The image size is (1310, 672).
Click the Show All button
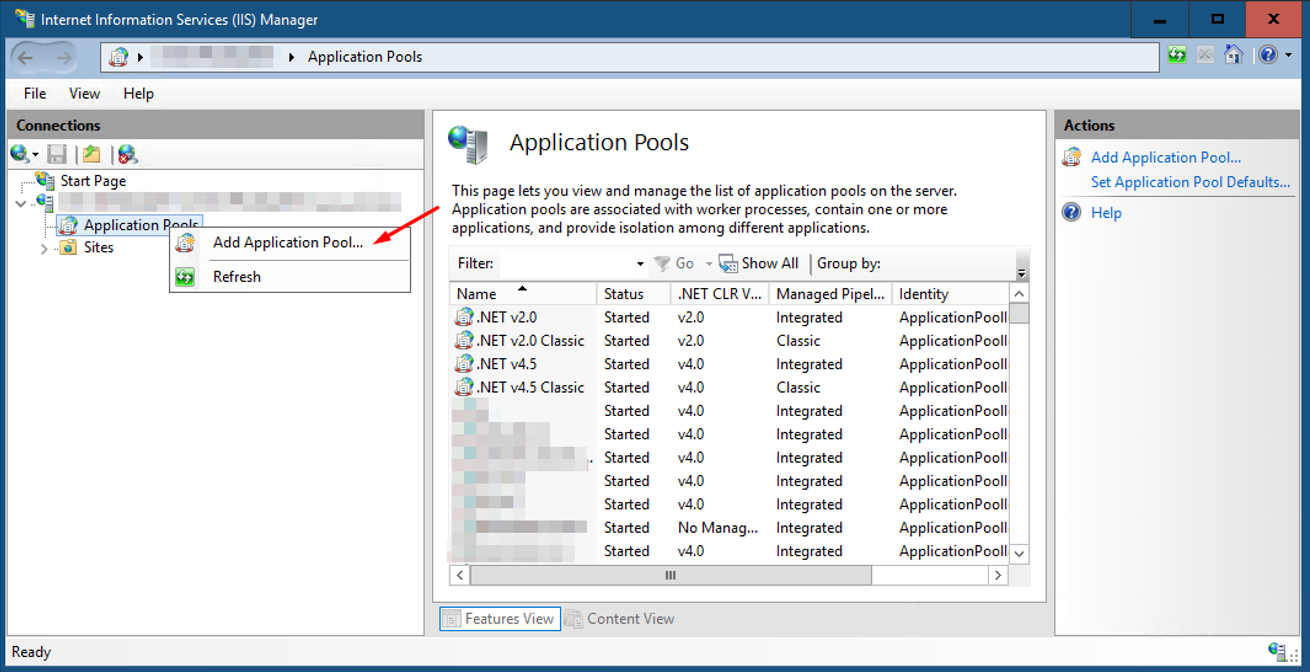(759, 264)
